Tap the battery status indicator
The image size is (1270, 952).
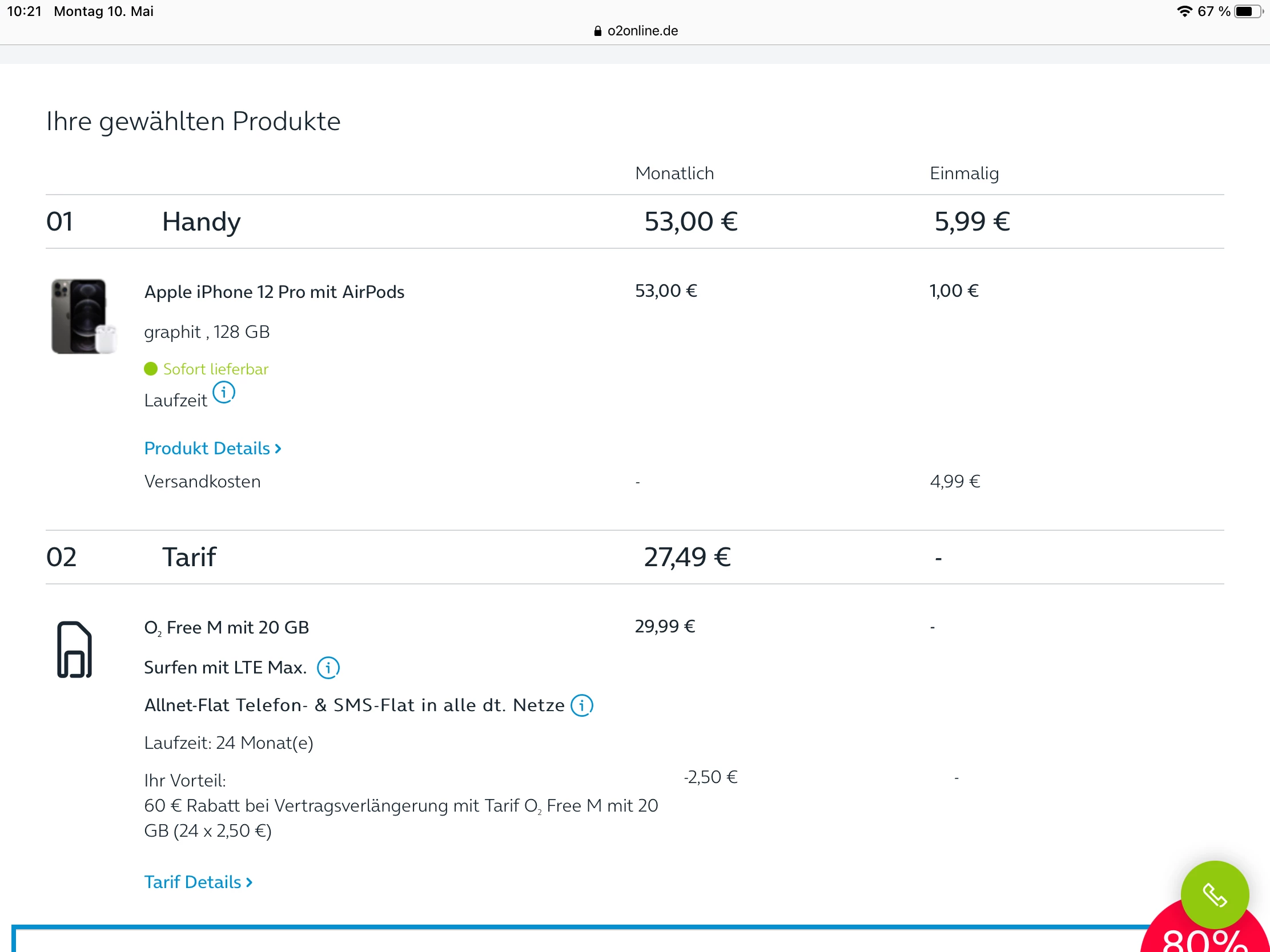pos(1247,11)
